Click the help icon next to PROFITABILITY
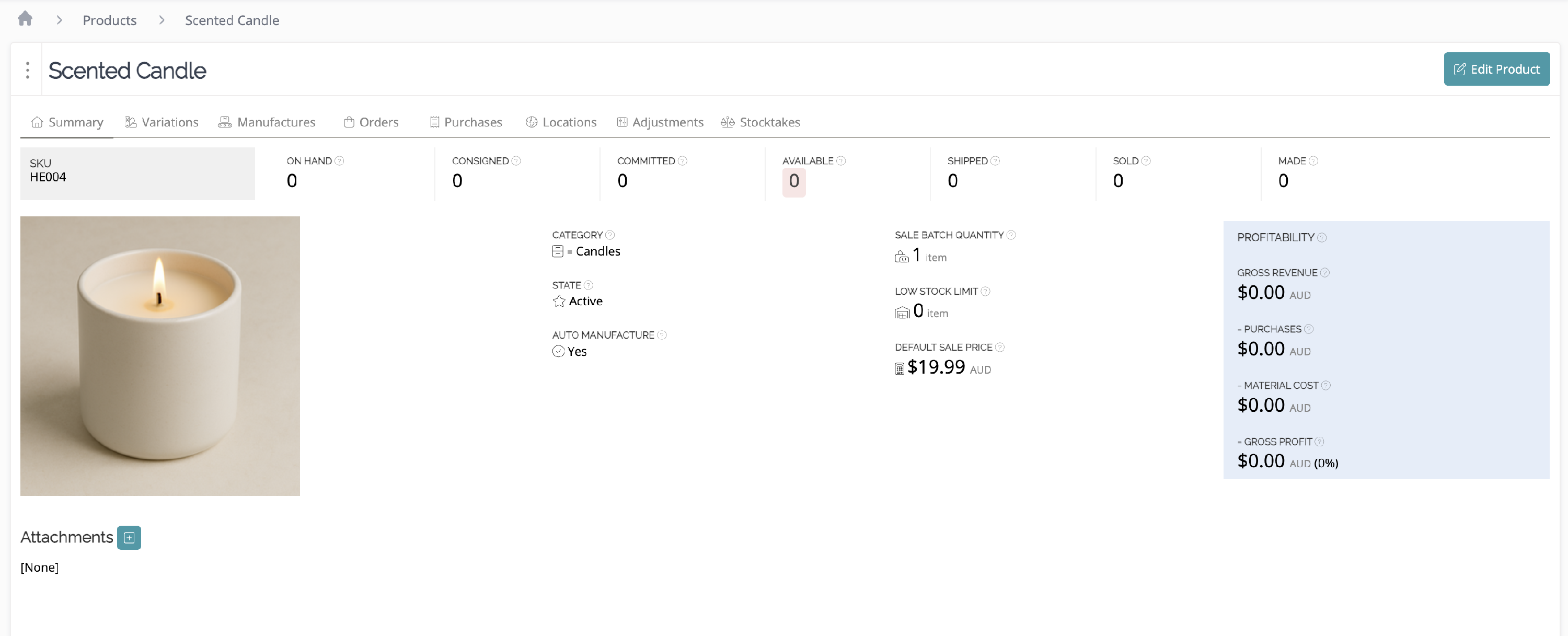This screenshot has width=1568, height=636. click(1321, 237)
